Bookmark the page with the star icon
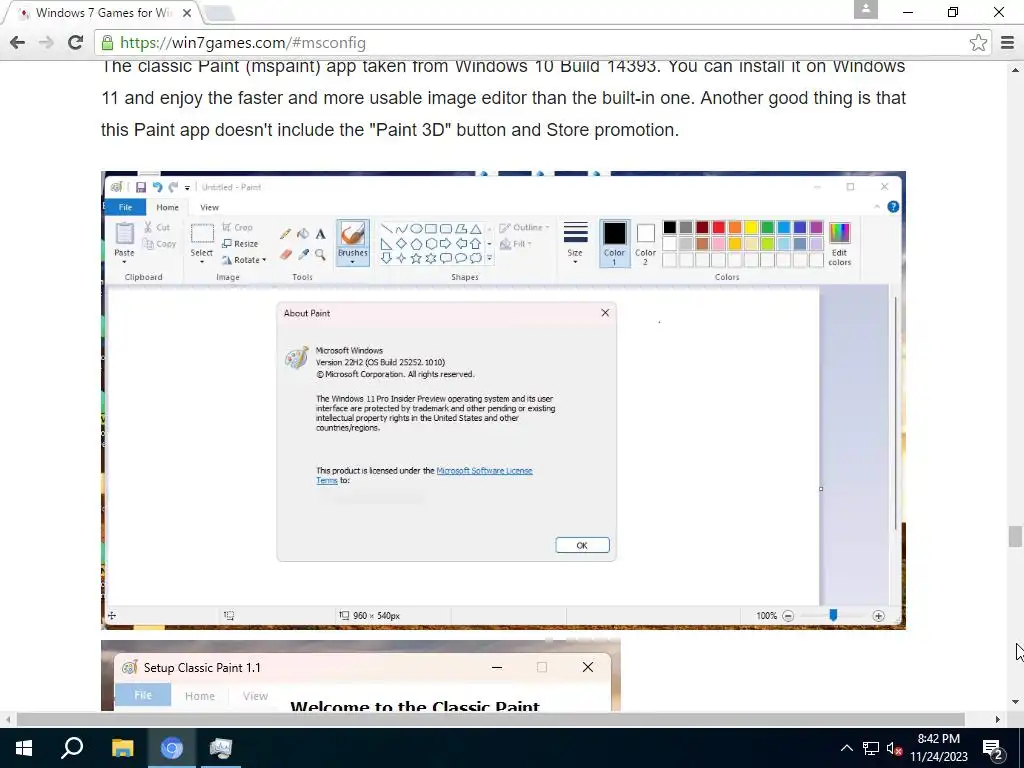The width and height of the screenshot is (1024, 768). click(x=978, y=43)
